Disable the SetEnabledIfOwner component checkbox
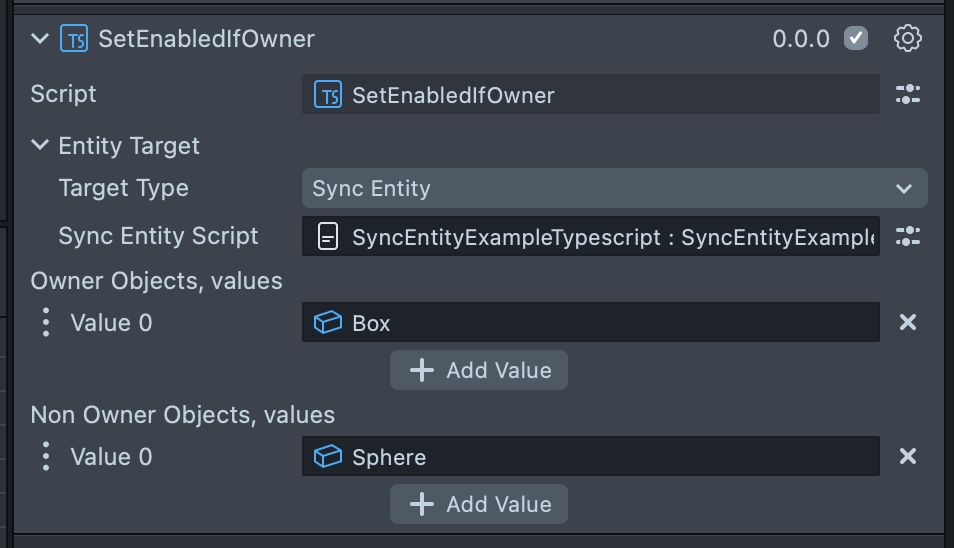This screenshot has width=954, height=548. pyautogui.click(x=855, y=39)
